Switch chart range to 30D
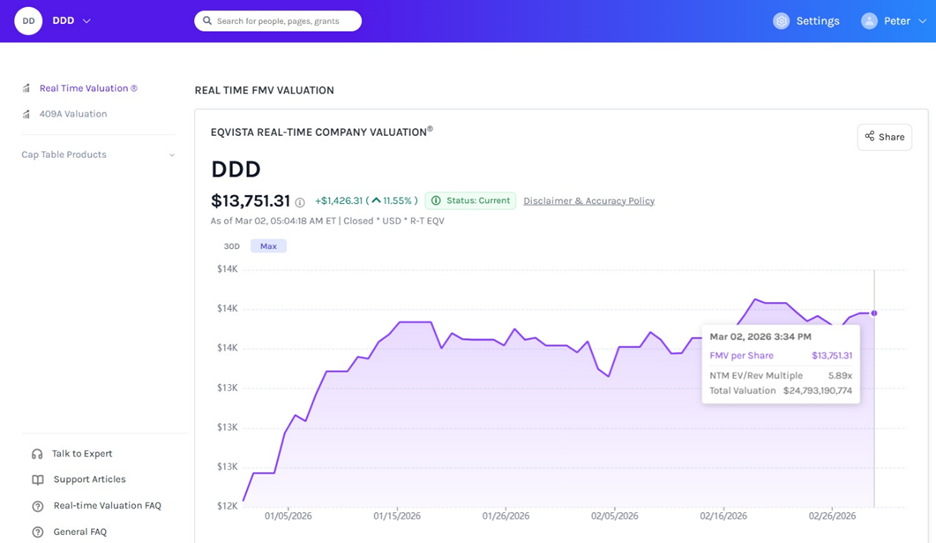Image resolution: width=936 pixels, height=543 pixels. point(231,246)
